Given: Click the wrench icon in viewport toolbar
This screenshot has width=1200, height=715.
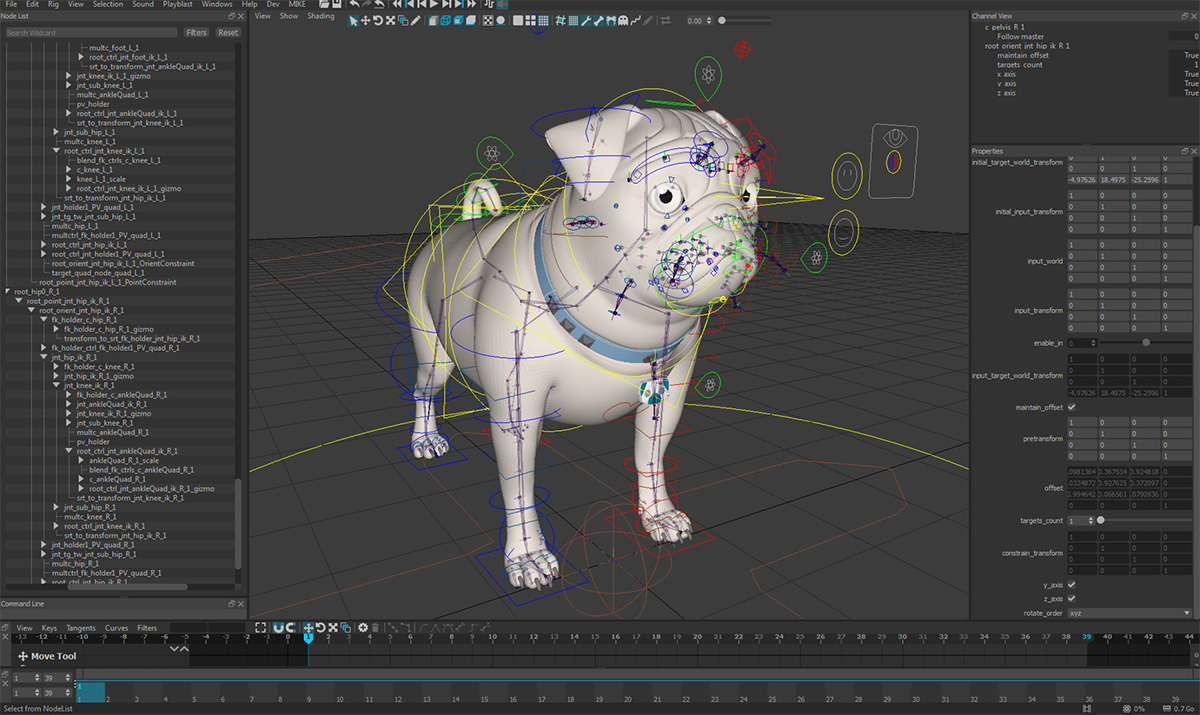Looking at the screenshot, I should coord(585,20).
